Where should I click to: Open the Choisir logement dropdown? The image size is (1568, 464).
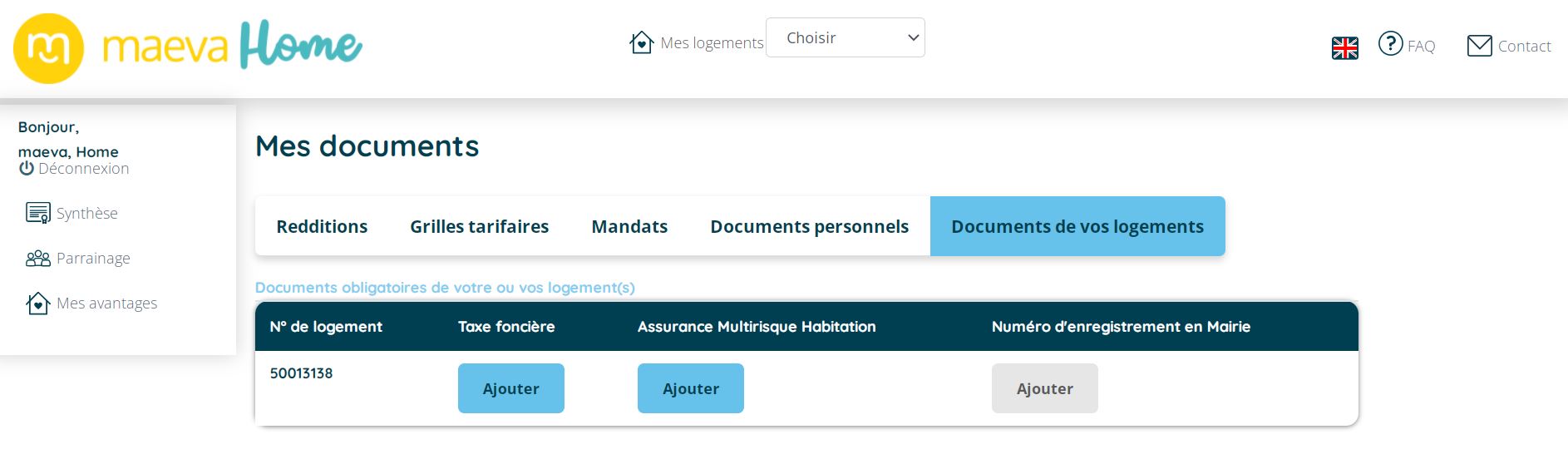click(x=845, y=38)
